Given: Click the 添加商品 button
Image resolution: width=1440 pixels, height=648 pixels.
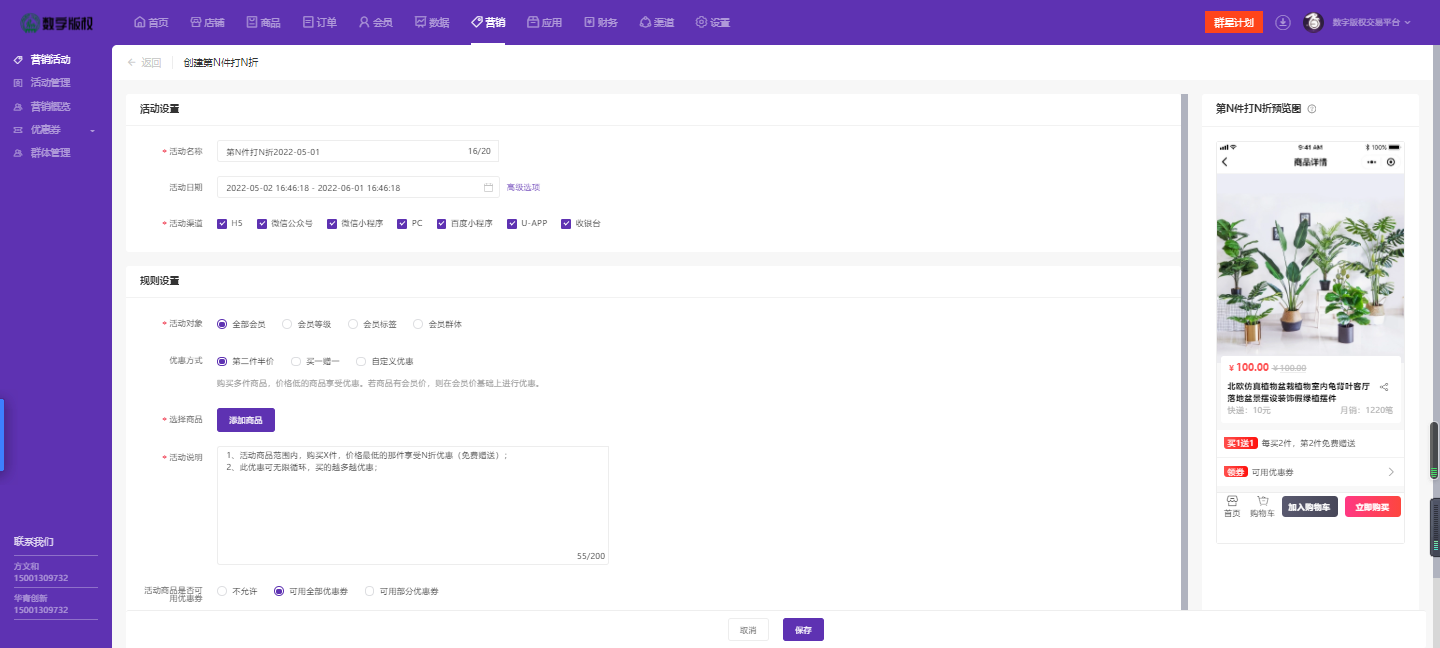Looking at the screenshot, I should [x=246, y=420].
